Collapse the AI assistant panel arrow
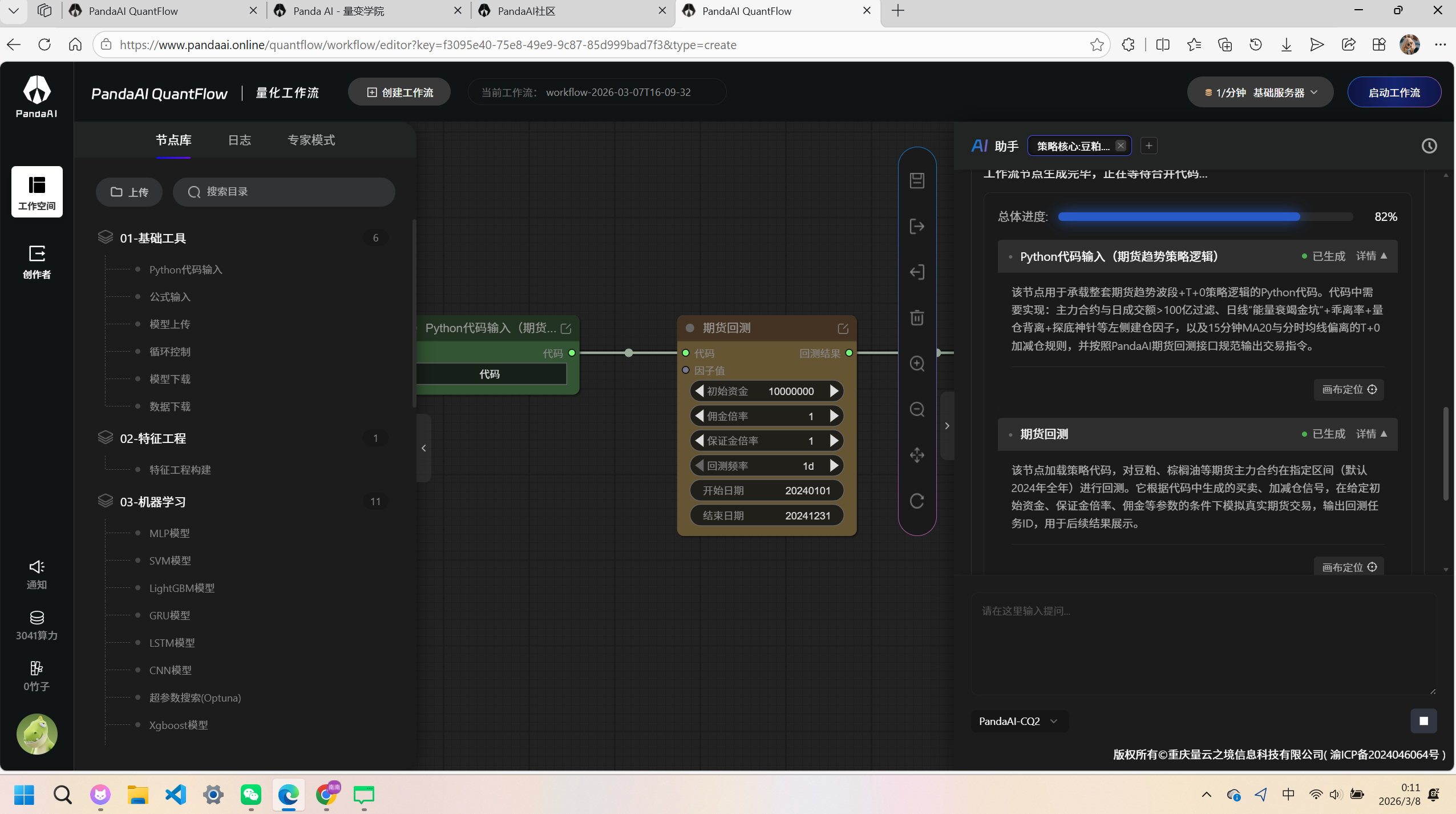Screen dimensions: 1456x814 point(947,426)
